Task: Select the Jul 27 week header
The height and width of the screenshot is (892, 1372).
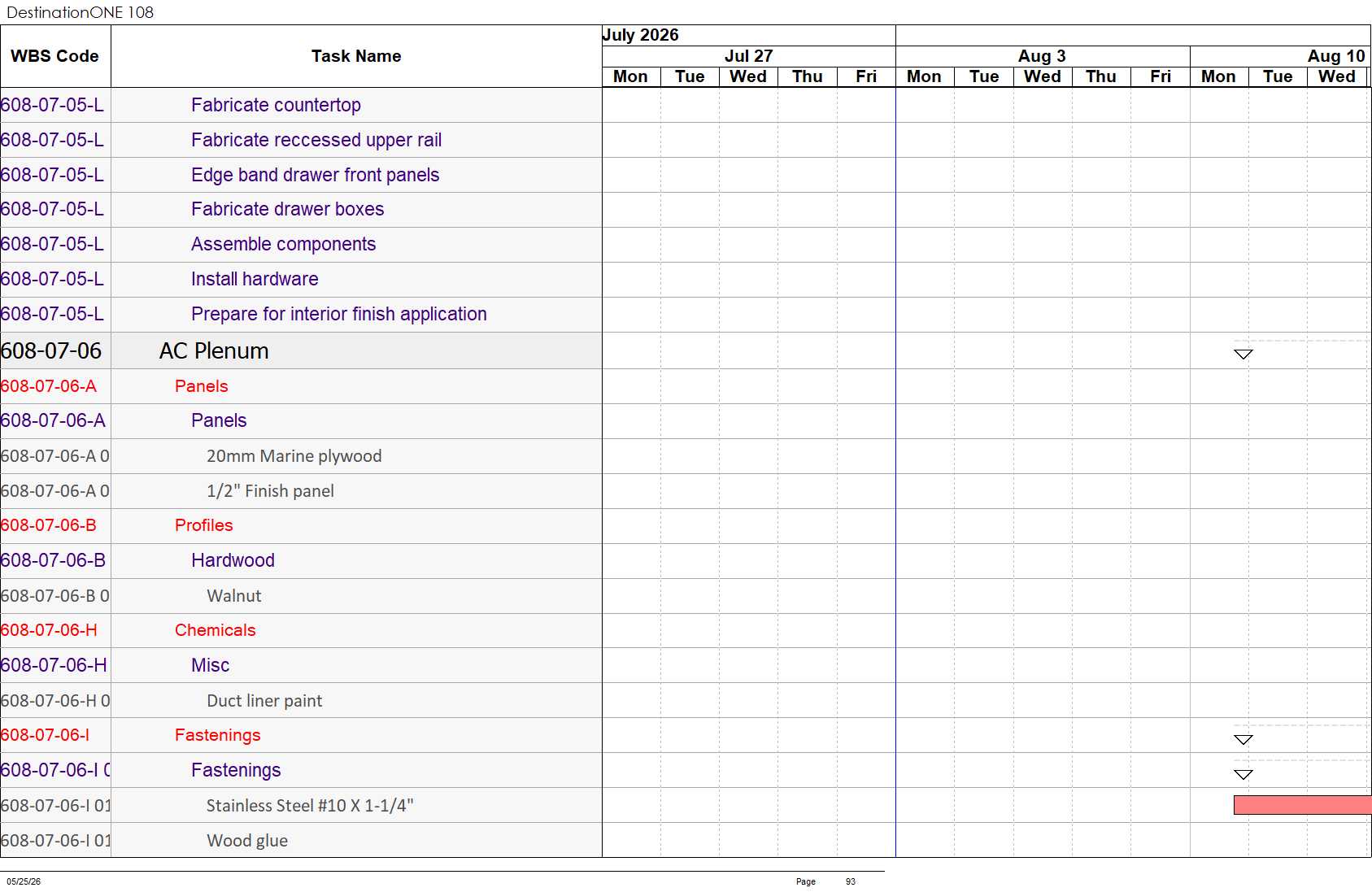Action: coord(748,56)
